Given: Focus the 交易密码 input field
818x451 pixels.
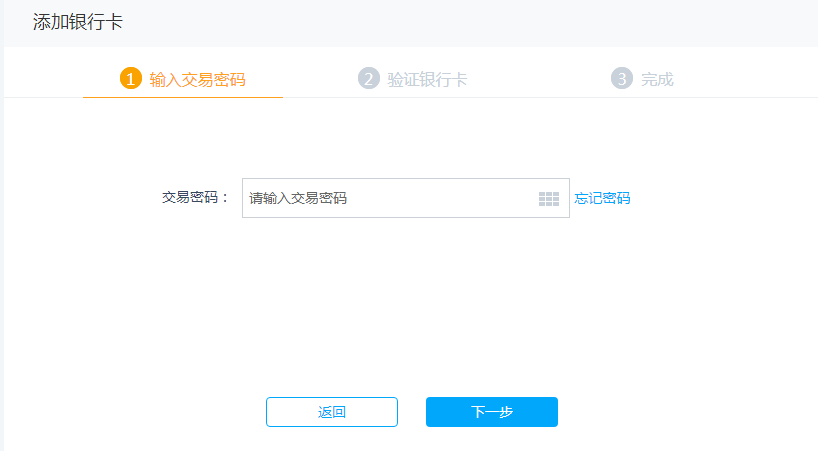Looking at the screenshot, I should click(406, 198).
